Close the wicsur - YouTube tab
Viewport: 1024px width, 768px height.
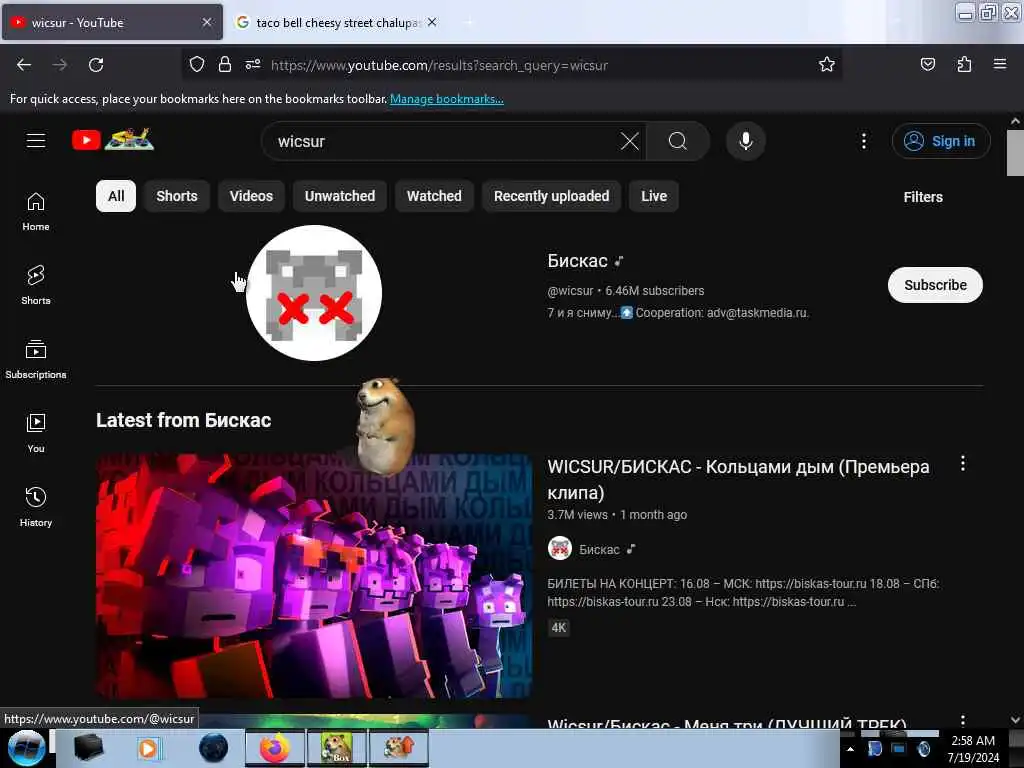[x=207, y=22]
